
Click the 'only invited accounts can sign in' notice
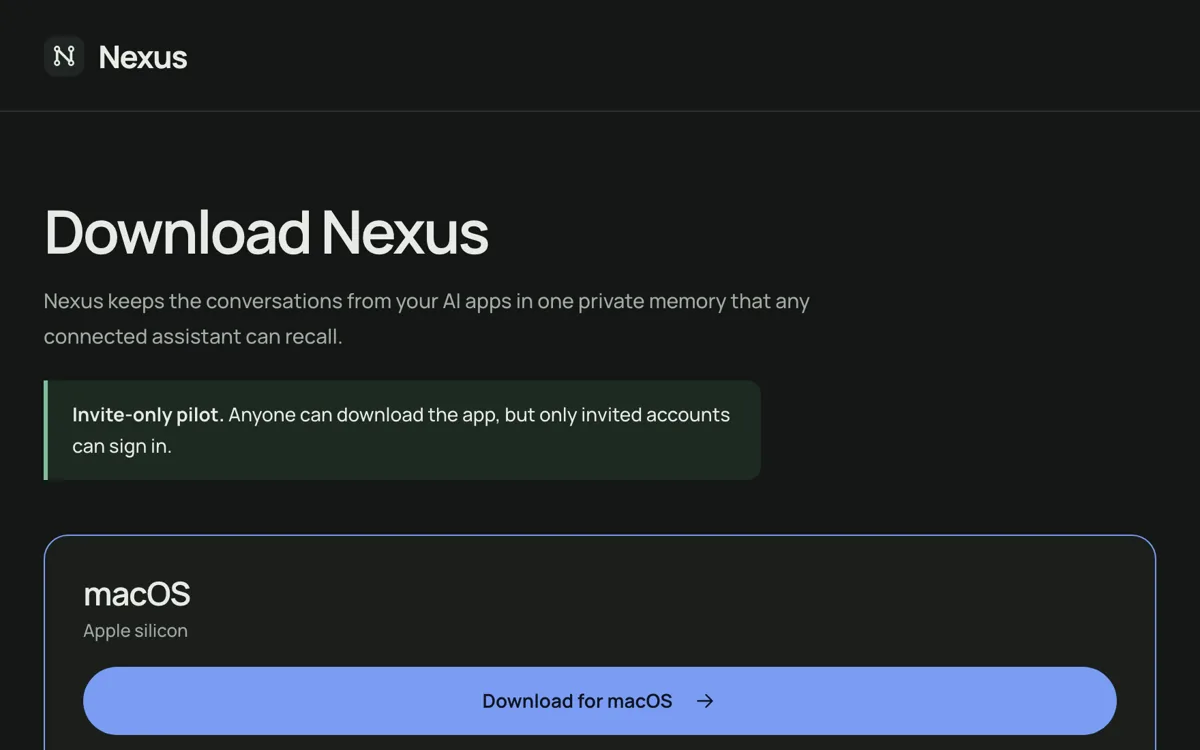click(x=404, y=430)
